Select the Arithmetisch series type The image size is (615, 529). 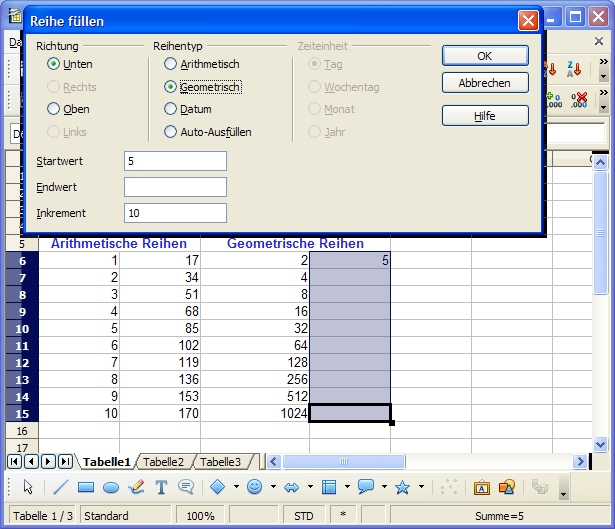pos(171,64)
